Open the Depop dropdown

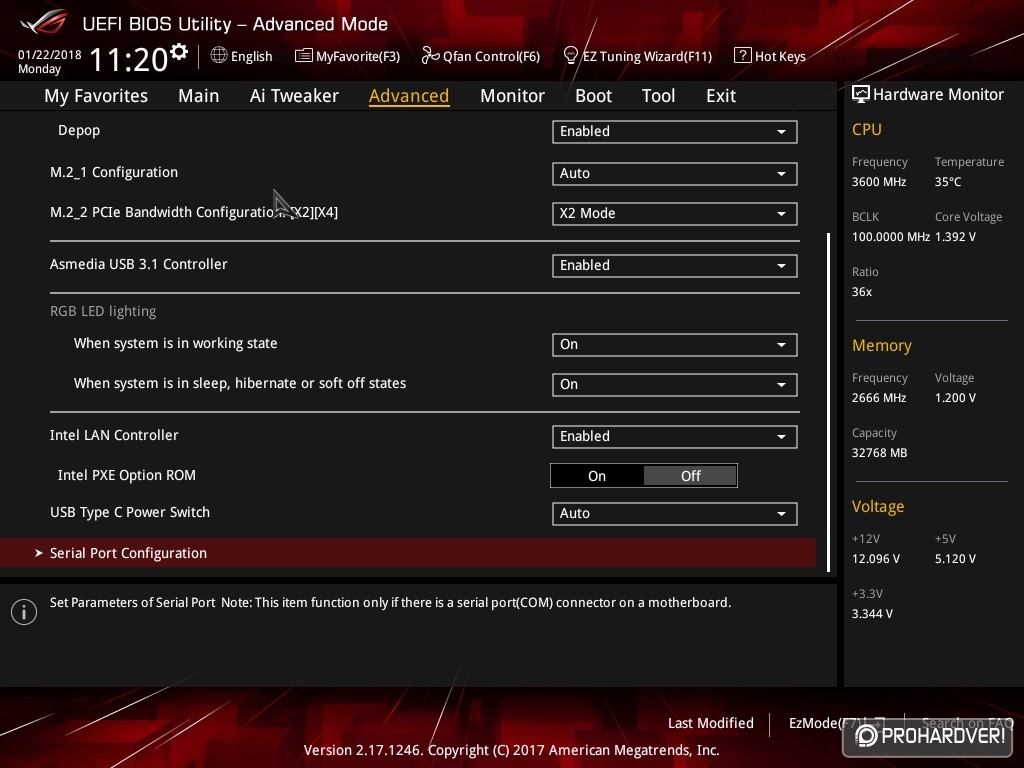pos(675,131)
